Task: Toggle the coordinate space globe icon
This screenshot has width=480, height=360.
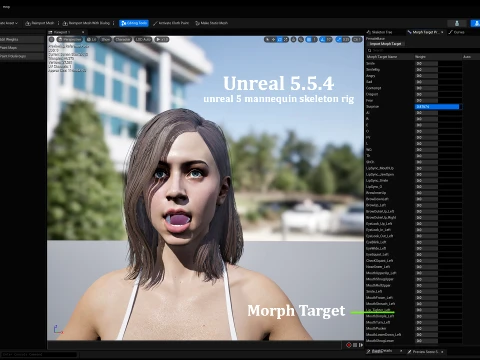Action: coord(293,39)
